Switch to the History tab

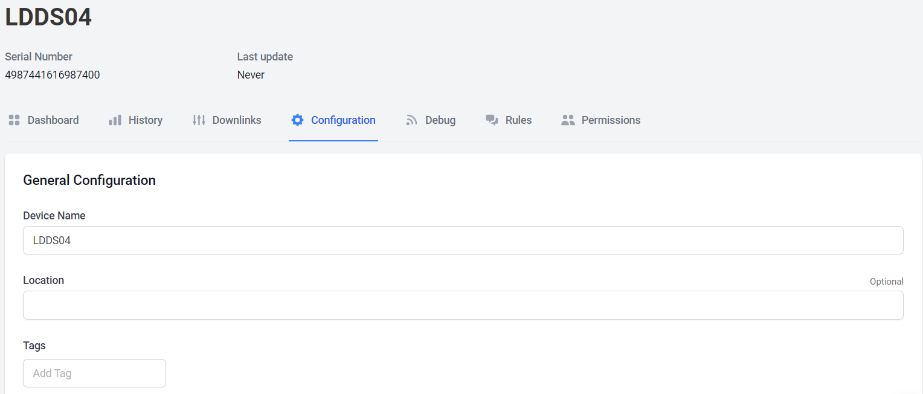(135, 120)
